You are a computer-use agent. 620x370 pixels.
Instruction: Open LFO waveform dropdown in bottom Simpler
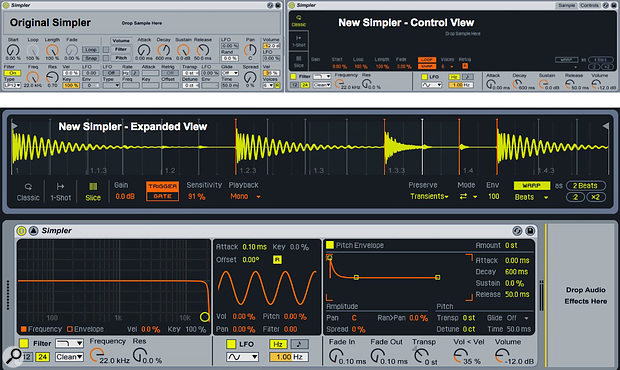click(x=242, y=357)
